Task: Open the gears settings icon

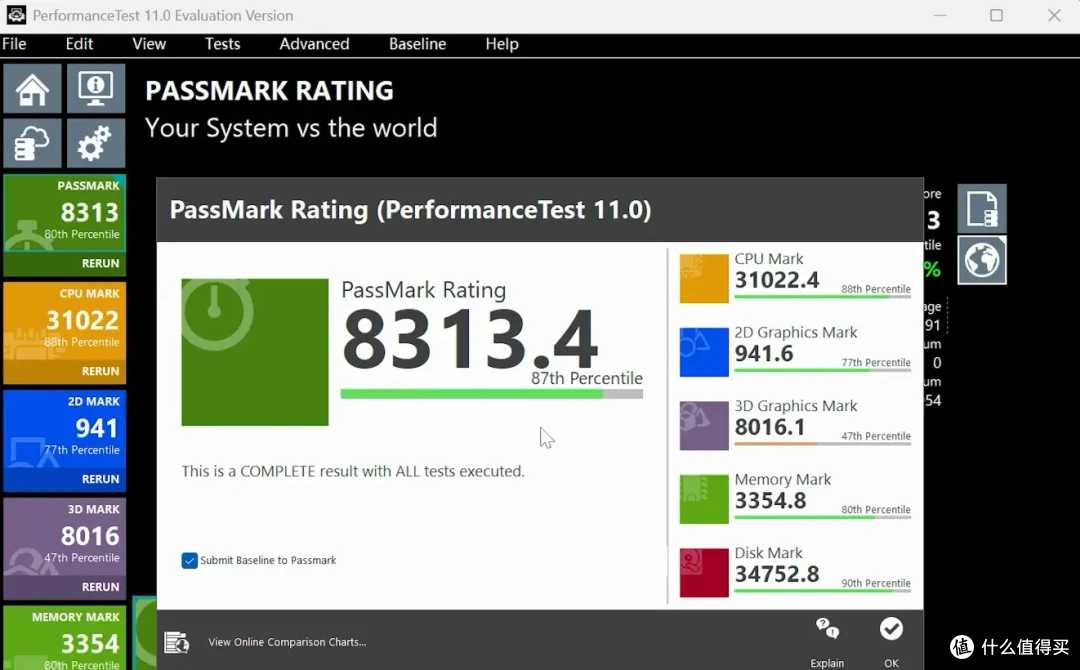Action: [96, 143]
